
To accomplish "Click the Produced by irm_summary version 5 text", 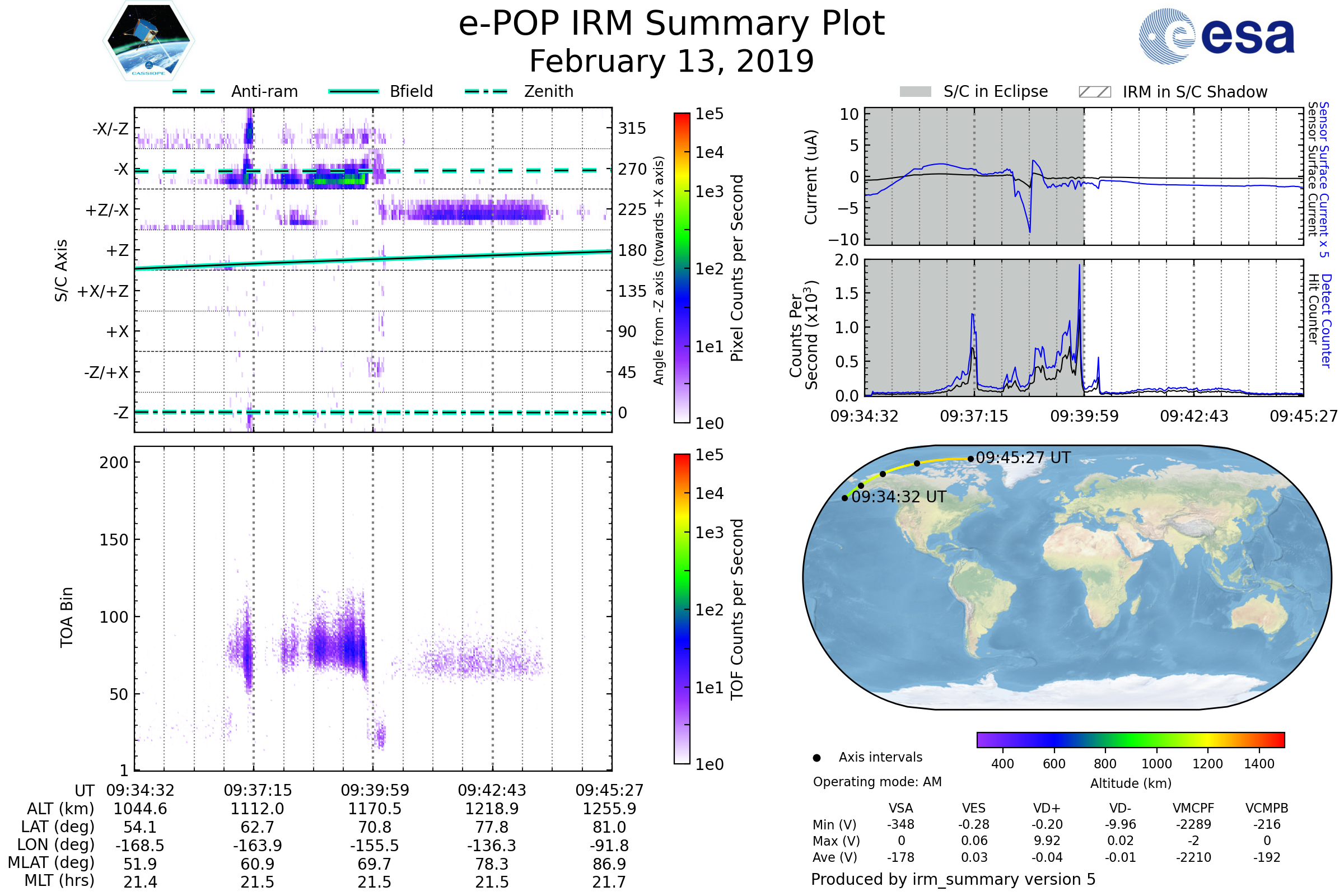I will (953, 879).
